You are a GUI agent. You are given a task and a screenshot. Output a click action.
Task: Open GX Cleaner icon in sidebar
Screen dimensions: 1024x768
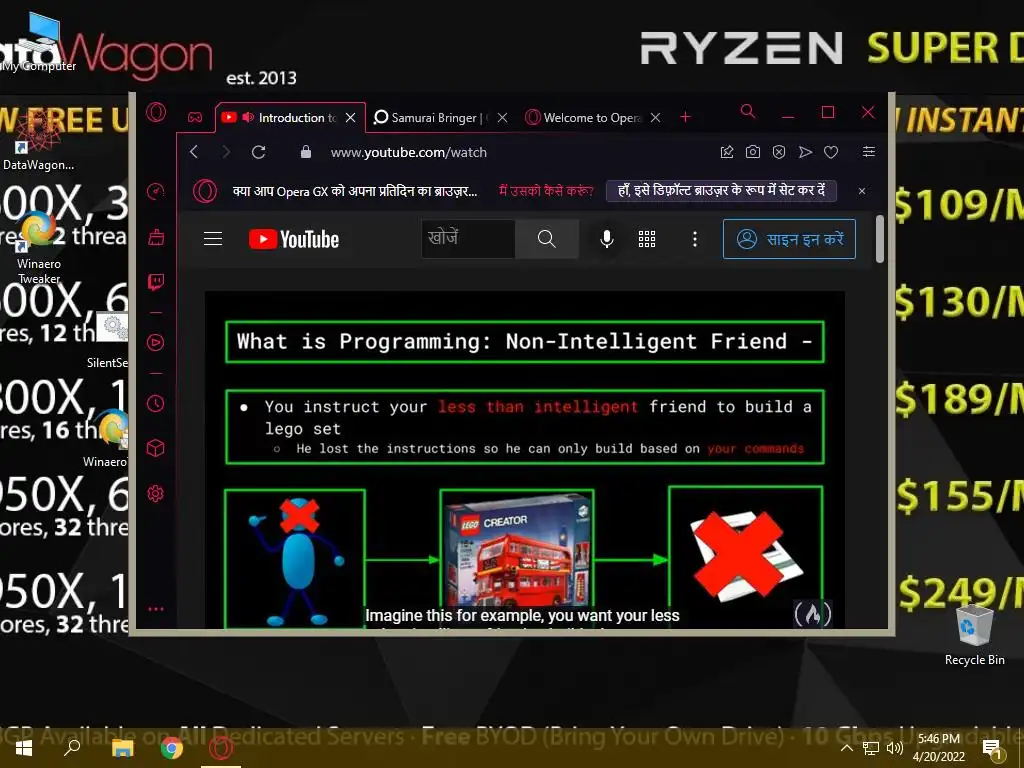[x=155, y=236]
